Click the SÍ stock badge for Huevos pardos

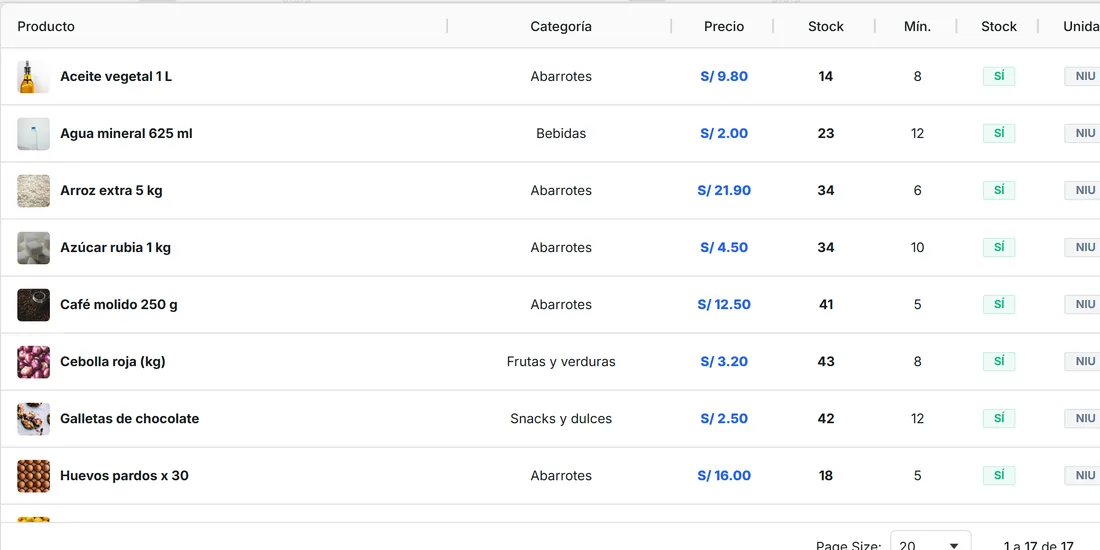[x=999, y=475]
